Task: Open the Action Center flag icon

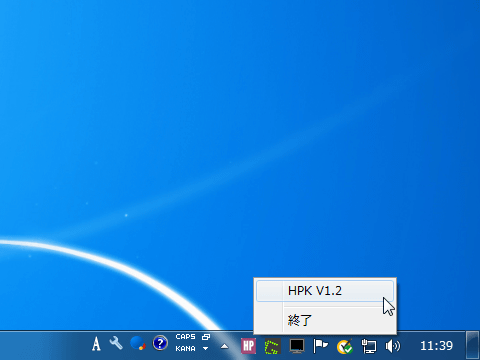Action: pos(320,346)
